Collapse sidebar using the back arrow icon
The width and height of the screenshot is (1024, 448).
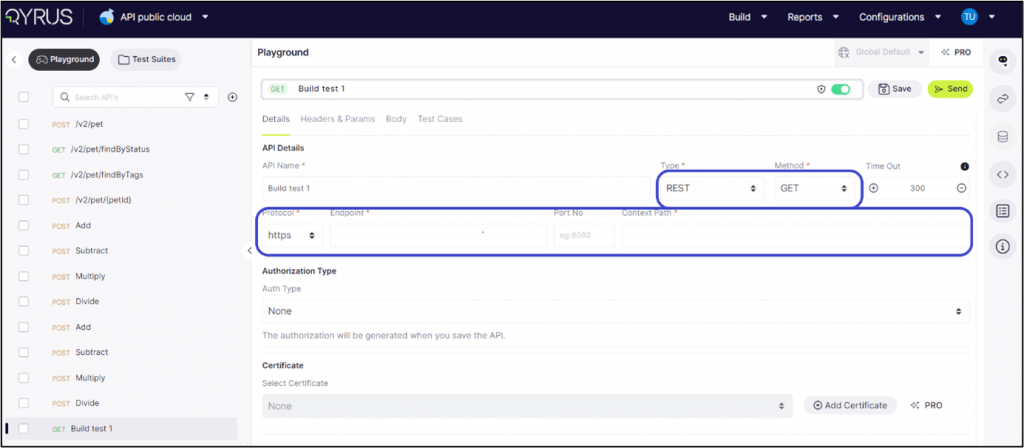click(x=15, y=60)
